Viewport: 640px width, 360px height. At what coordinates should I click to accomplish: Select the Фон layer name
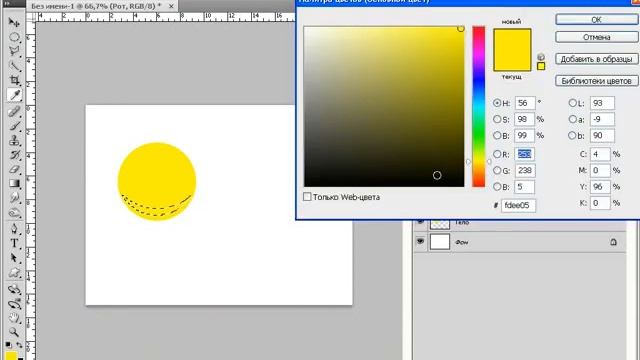click(462, 242)
